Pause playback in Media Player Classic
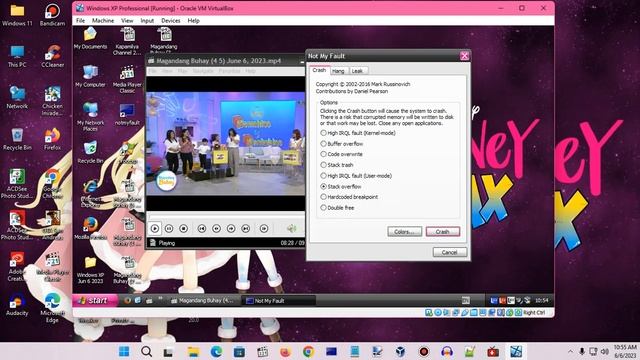The width and height of the screenshot is (640, 360). click(x=169, y=229)
